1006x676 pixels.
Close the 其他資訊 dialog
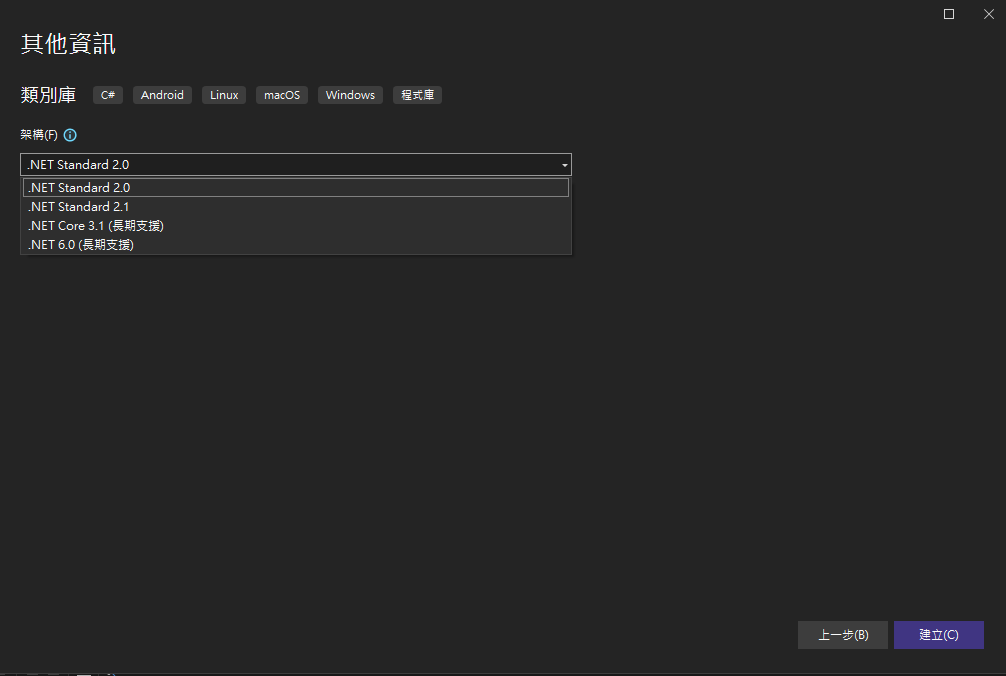pyautogui.click(x=988, y=14)
